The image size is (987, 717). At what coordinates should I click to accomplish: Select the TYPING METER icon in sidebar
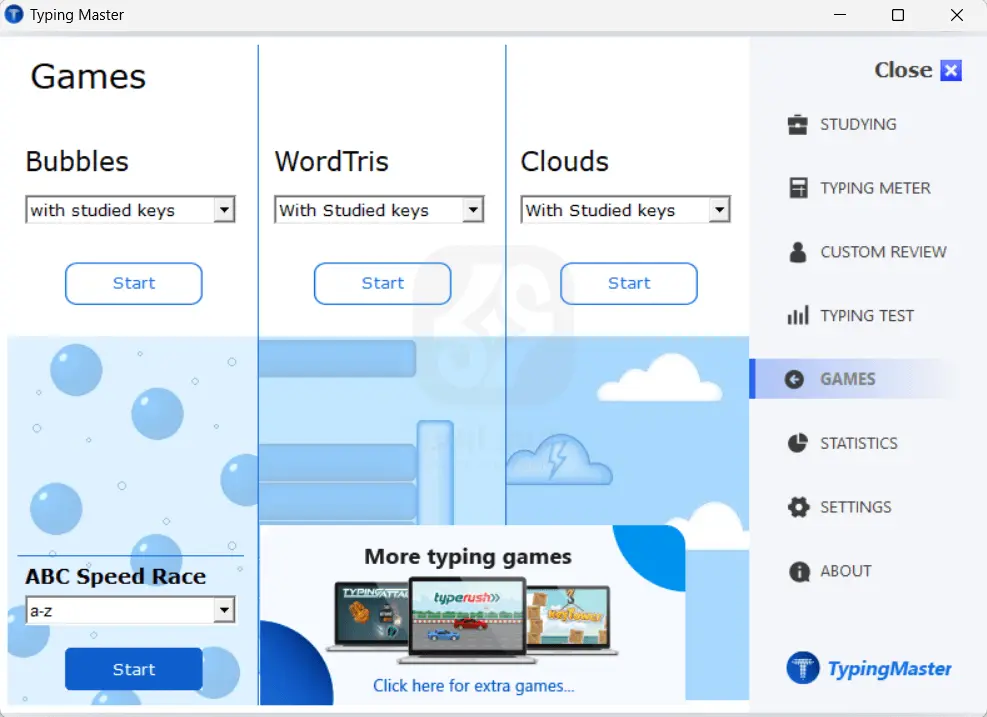(797, 188)
